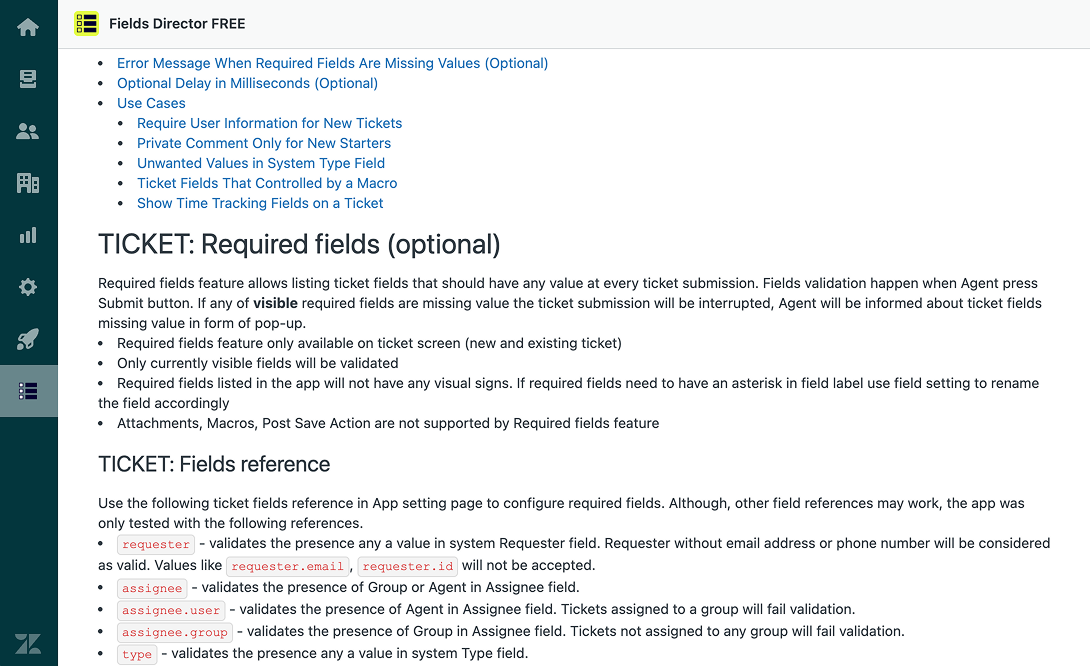Follow Private Comment Only for New Starters link
Screen dimensions: 1090x666
tap(264, 143)
